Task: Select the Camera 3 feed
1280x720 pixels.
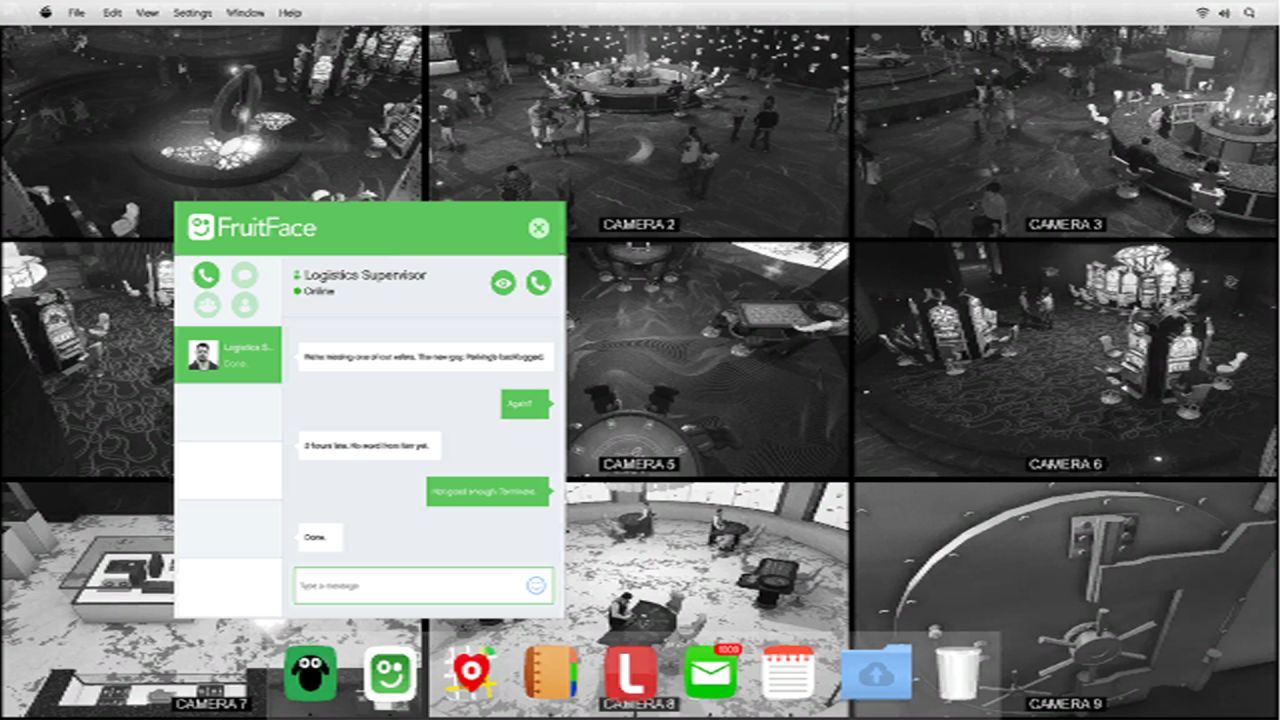Action: coord(1066,132)
